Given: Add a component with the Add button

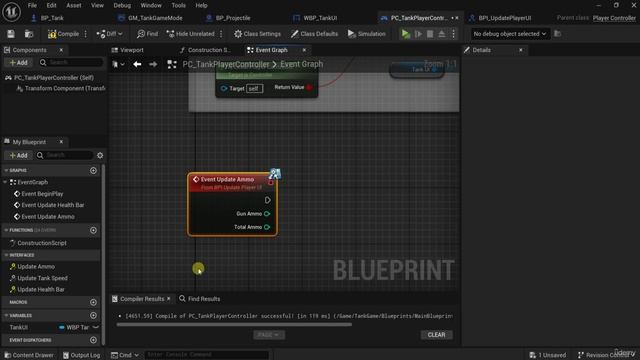Looking at the screenshot, I should pos(18,62).
